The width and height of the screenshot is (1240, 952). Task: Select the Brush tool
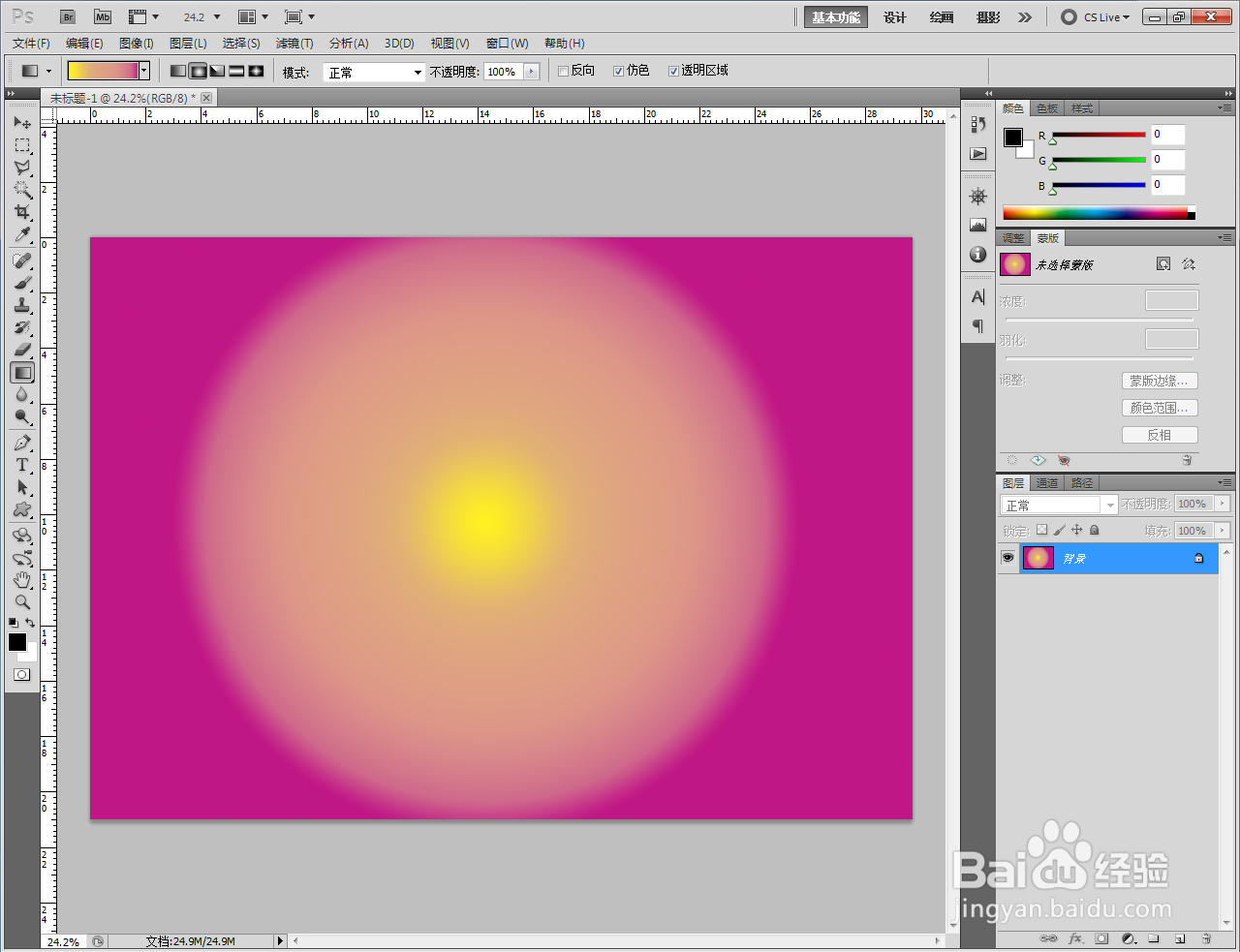tap(22, 283)
